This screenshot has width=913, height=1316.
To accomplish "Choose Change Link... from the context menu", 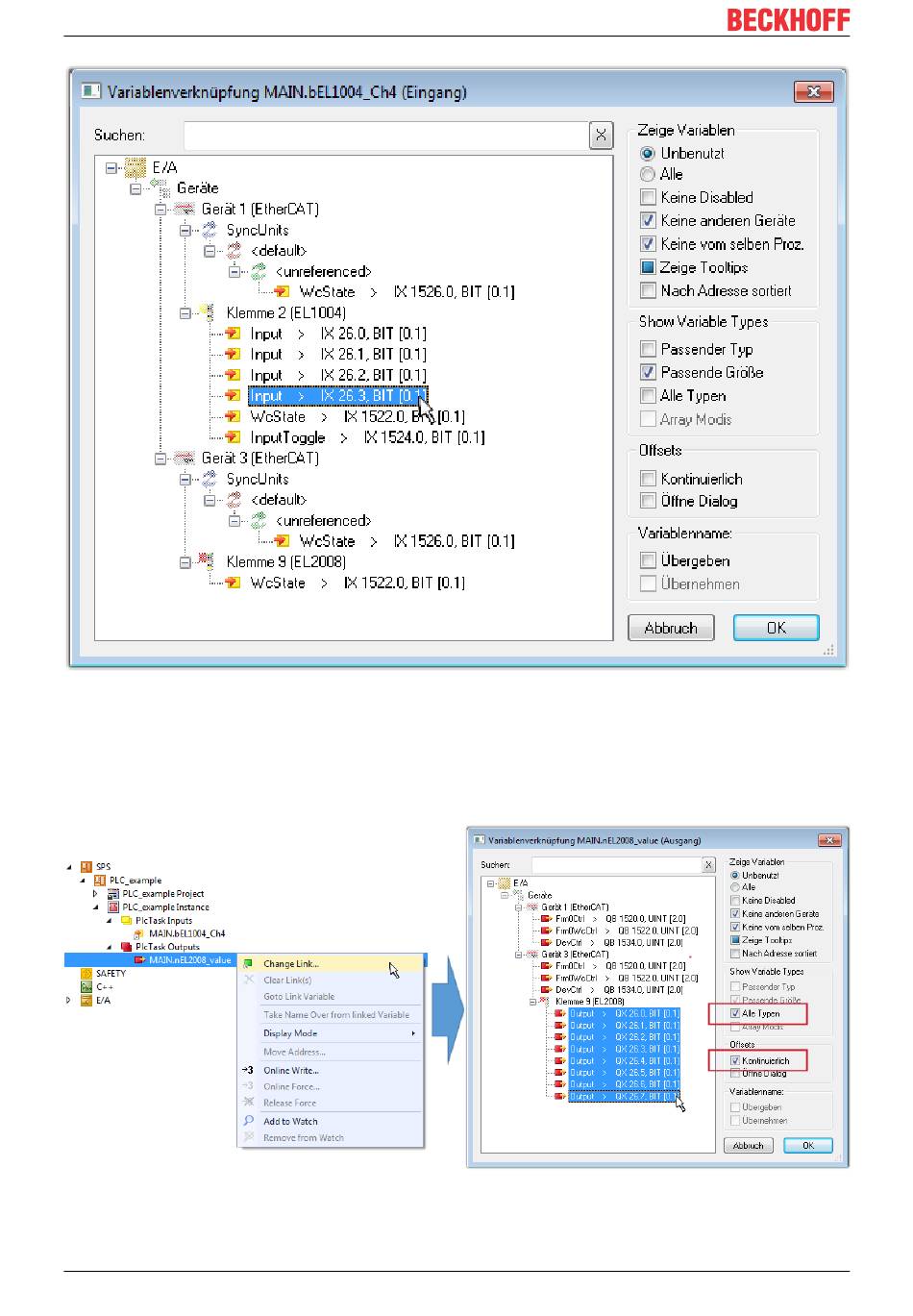I will click(330, 964).
